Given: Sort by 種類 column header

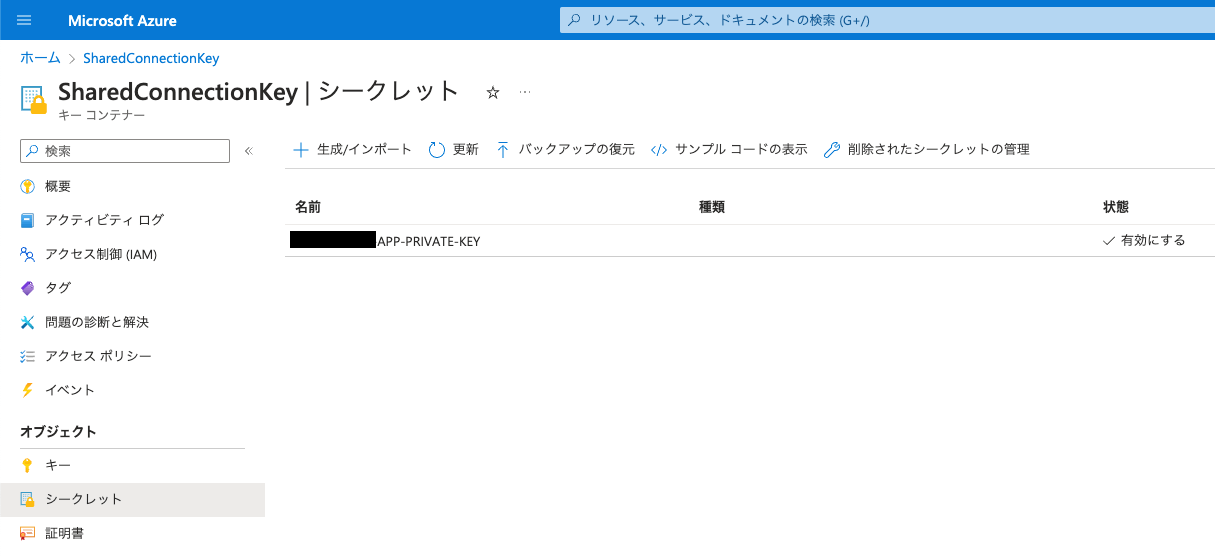Looking at the screenshot, I should pos(712,207).
